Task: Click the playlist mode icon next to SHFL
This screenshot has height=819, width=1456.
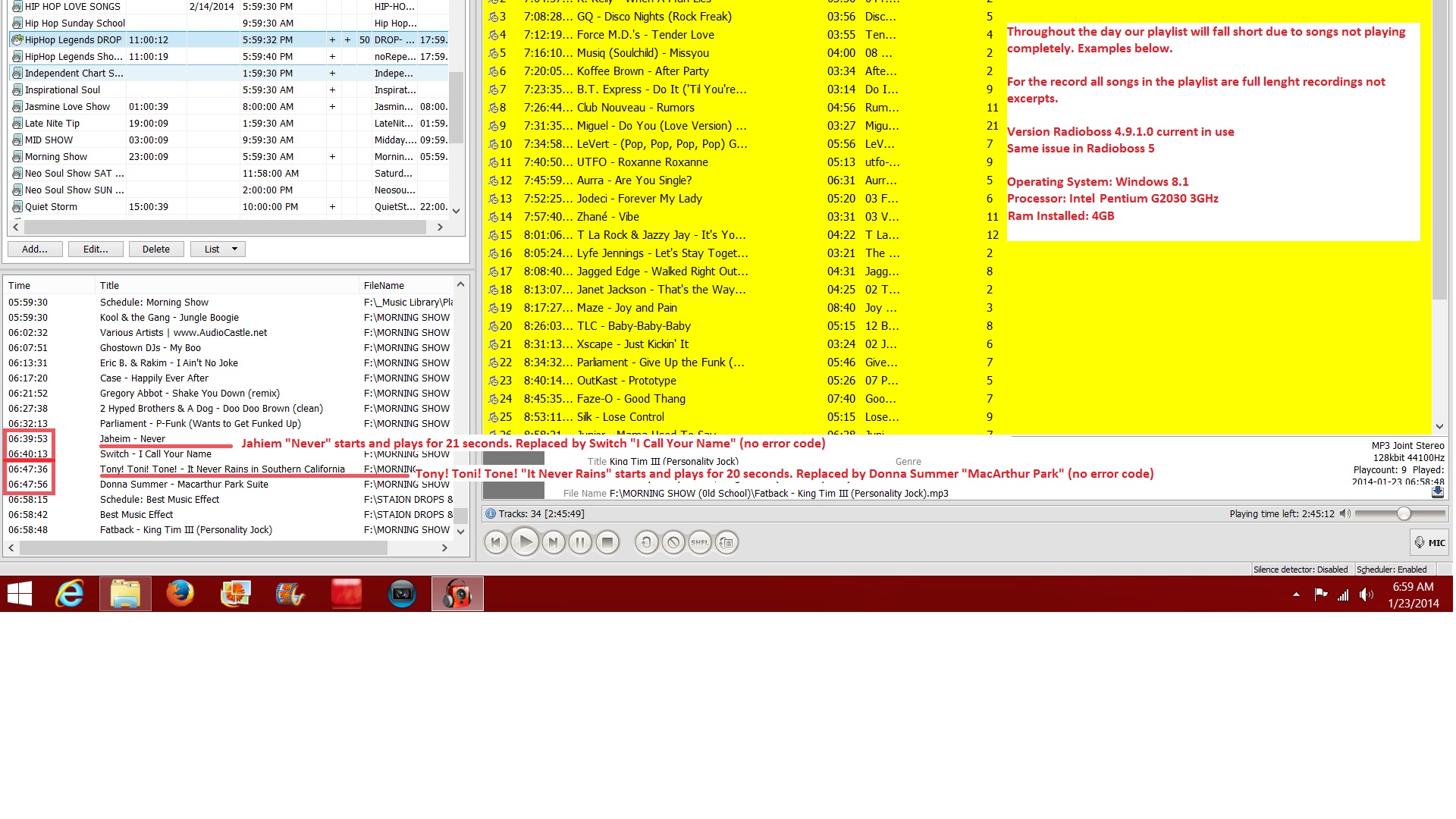Action: click(x=726, y=542)
